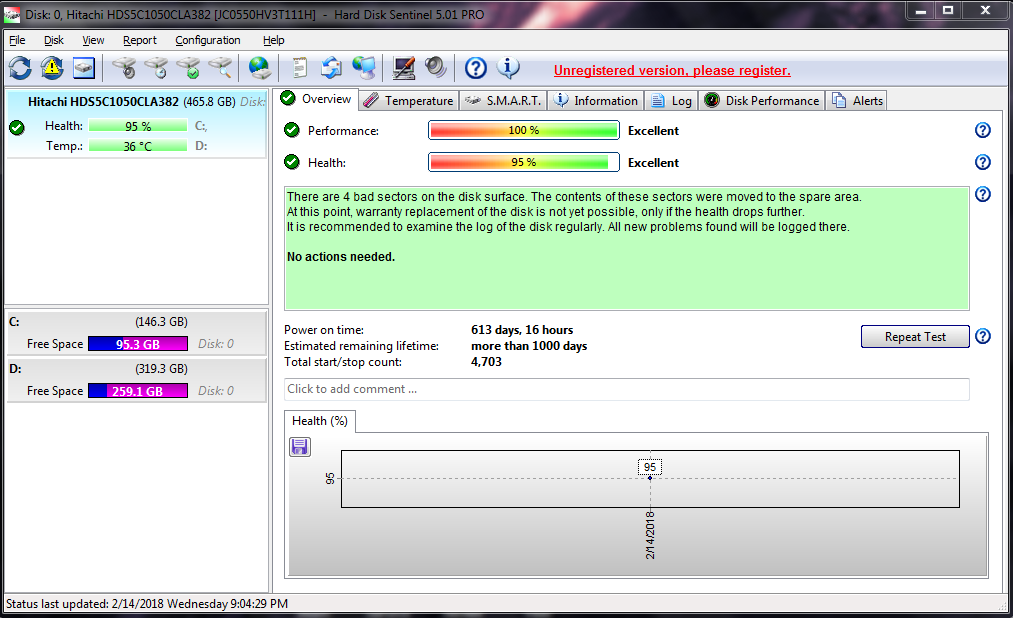Click help icon beside bad sectors description

pos(983,194)
